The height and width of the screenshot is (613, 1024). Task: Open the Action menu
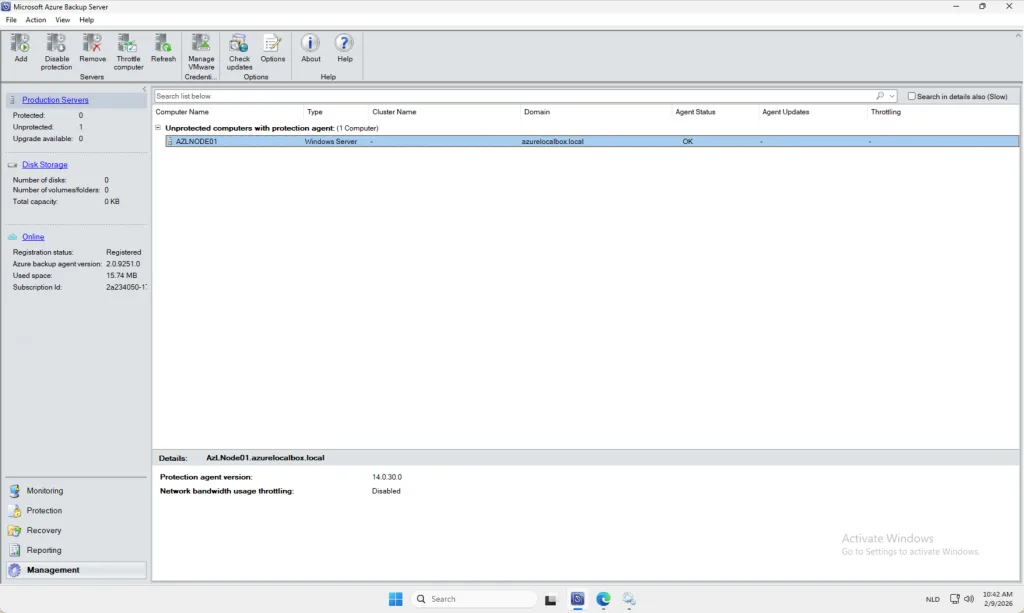pyautogui.click(x=36, y=20)
